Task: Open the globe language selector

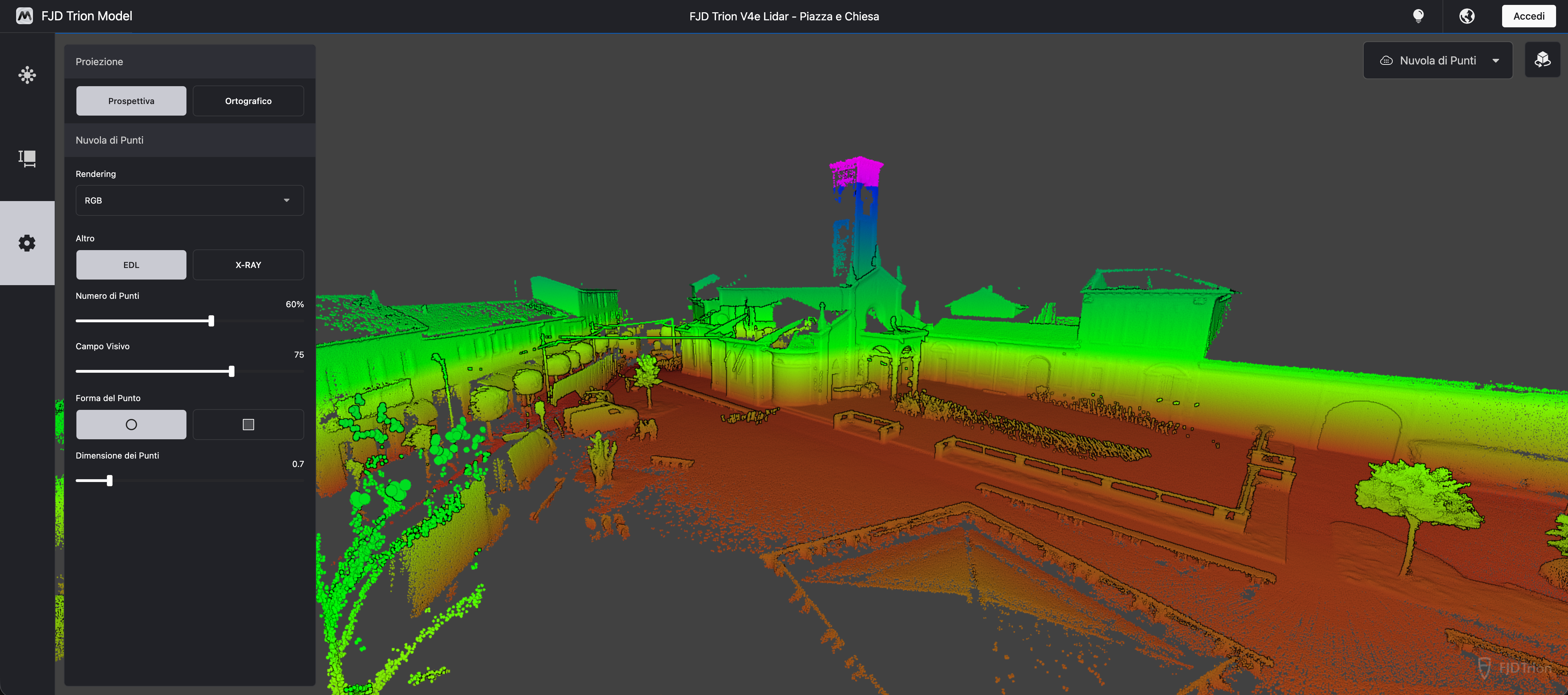Action: tap(1467, 16)
